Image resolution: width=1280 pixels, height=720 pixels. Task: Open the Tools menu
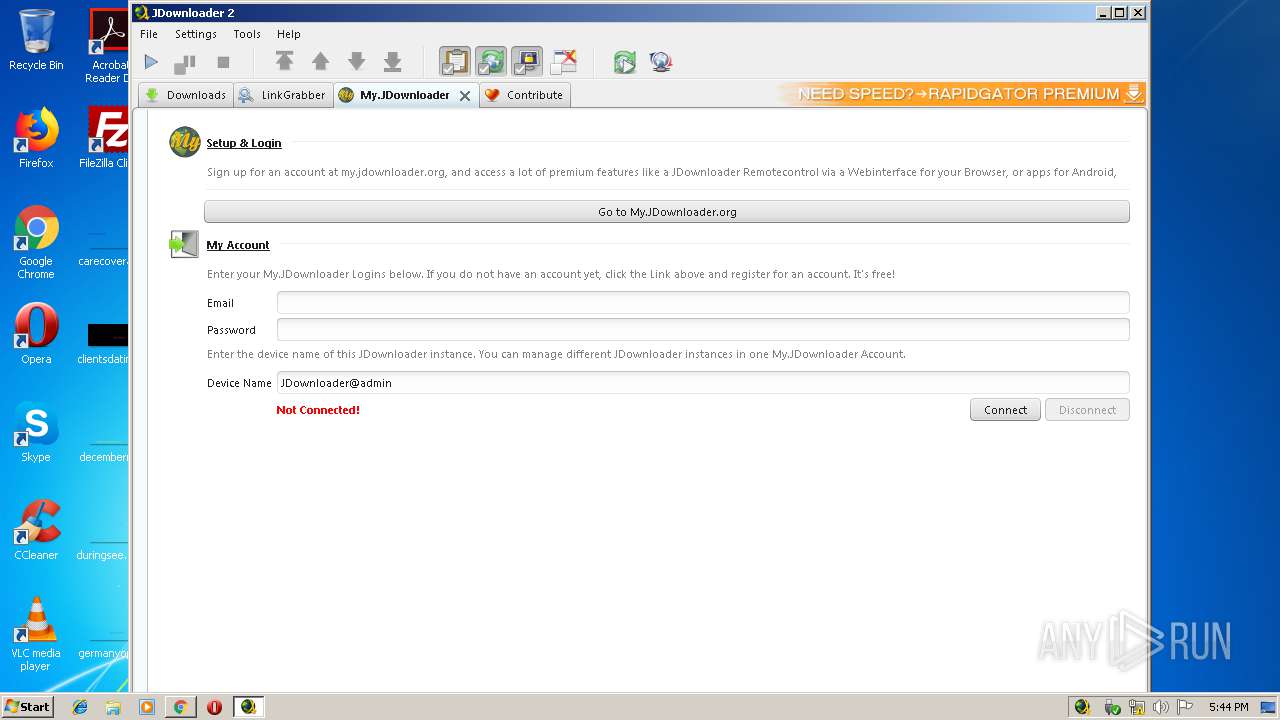coord(247,34)
